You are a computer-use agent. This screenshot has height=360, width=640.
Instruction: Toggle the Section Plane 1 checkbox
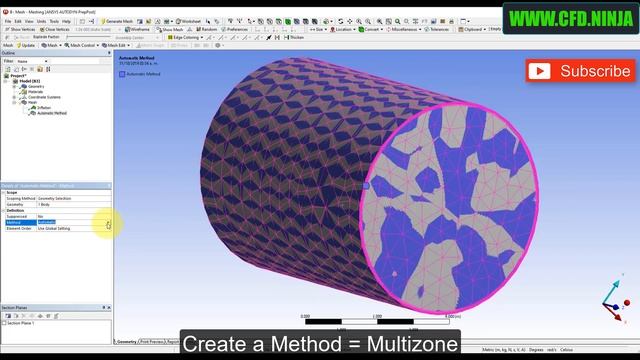point(4,323)
